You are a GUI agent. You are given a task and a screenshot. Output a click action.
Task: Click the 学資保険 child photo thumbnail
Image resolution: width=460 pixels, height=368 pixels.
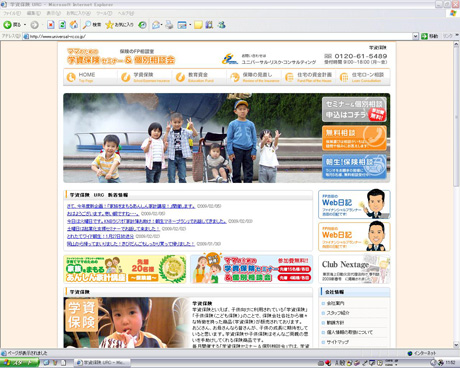[x=126, y=323]
